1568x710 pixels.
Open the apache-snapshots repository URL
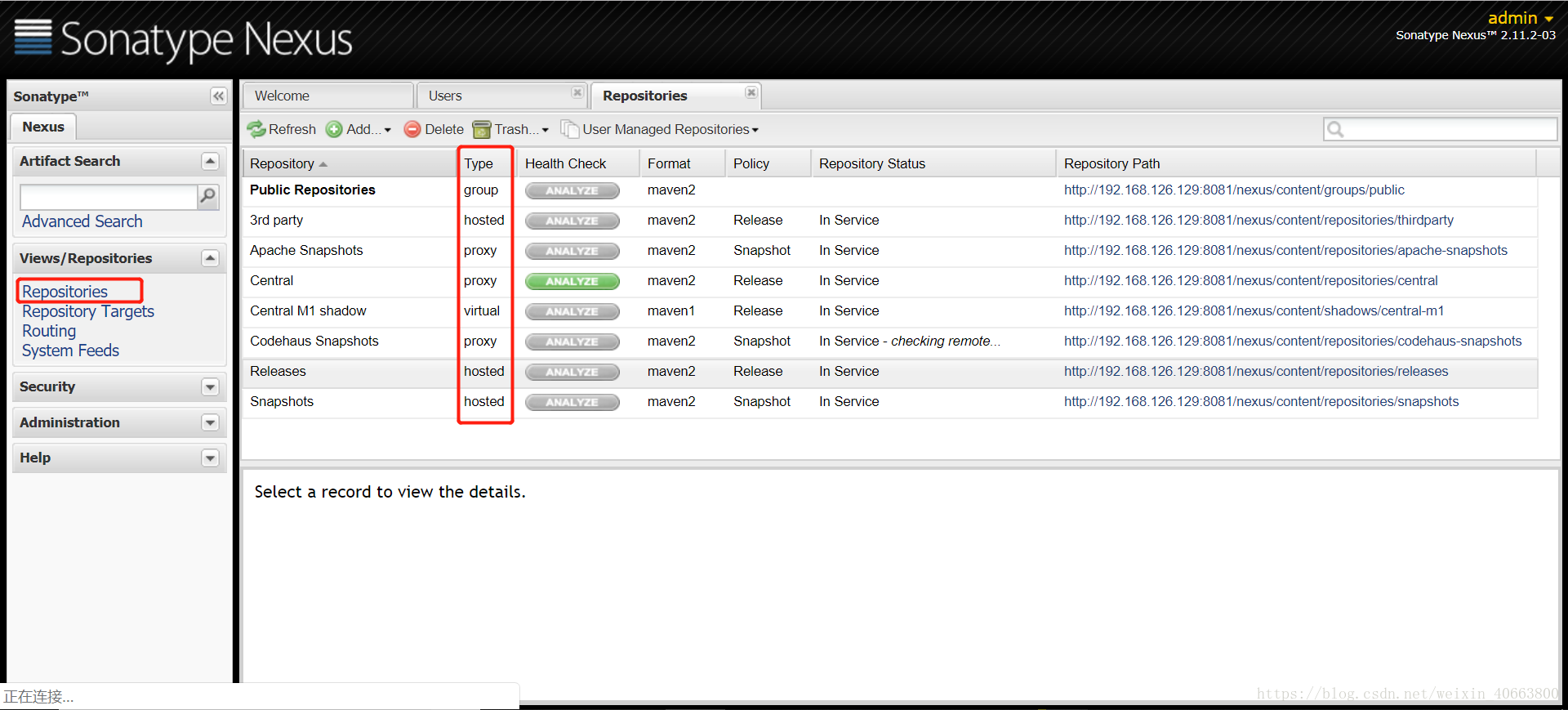(x=1285, y=251)
